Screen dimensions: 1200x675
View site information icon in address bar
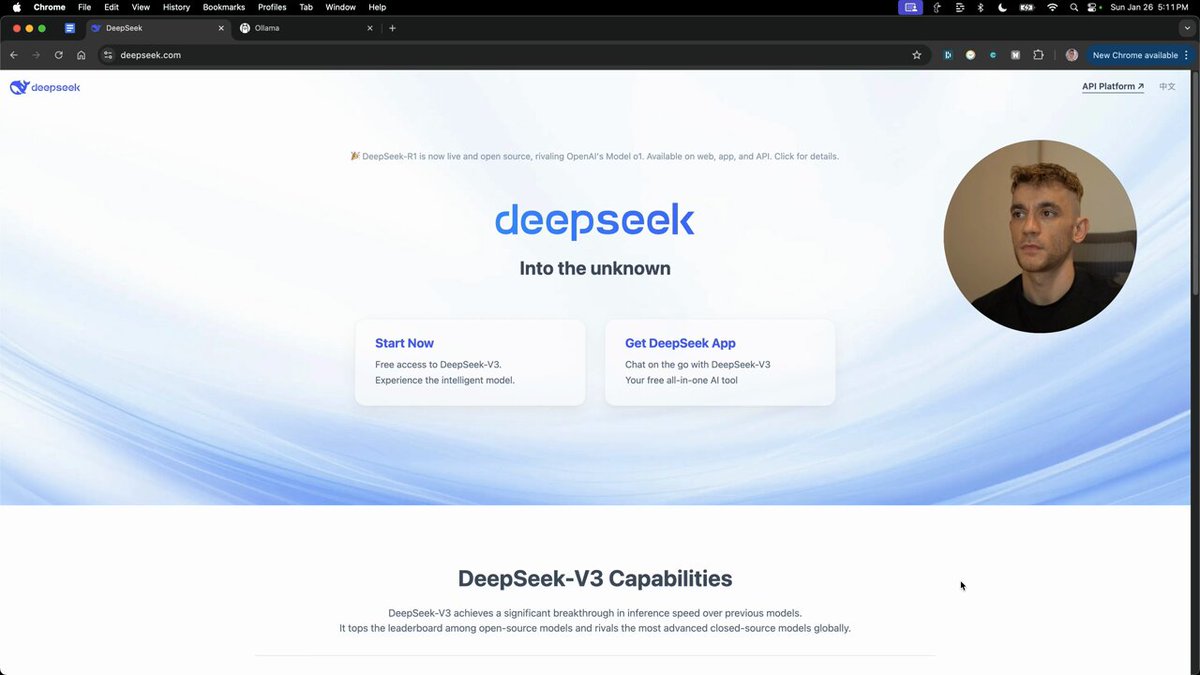[109, 55]
